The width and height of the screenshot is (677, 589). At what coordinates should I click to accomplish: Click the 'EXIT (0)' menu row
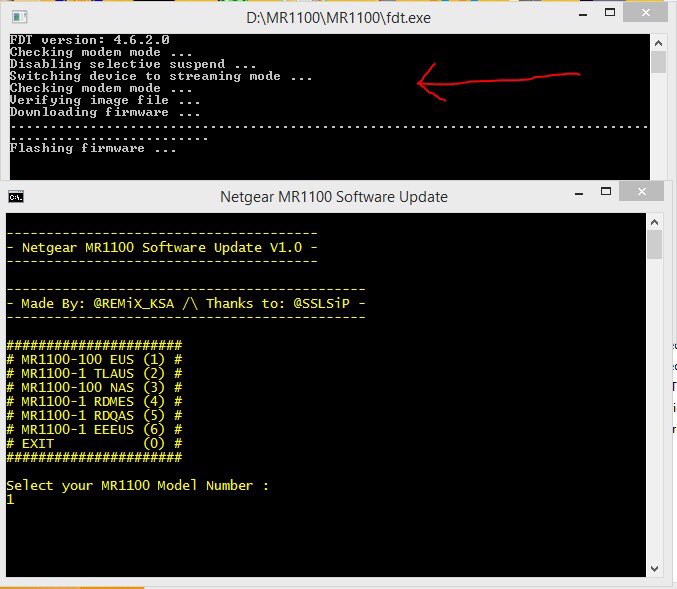(95, 443)
